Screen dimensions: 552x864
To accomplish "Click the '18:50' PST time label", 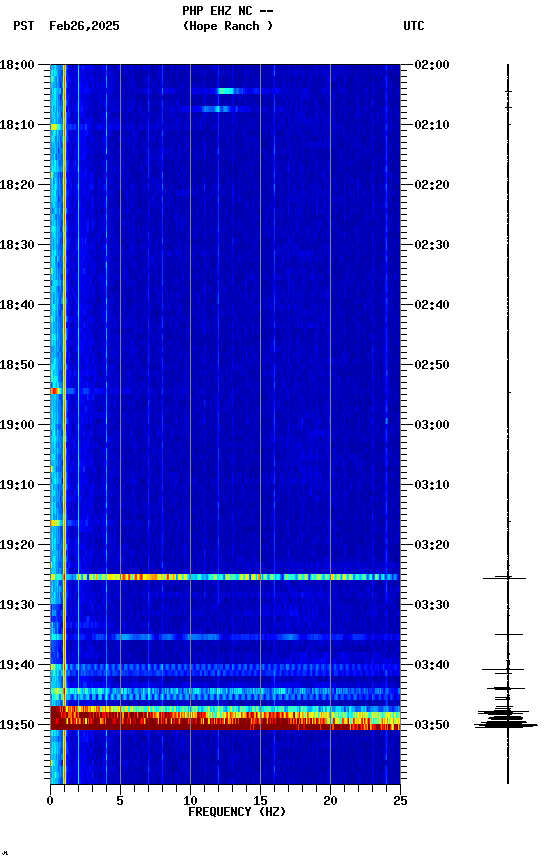I will click(x=17, y=365).
